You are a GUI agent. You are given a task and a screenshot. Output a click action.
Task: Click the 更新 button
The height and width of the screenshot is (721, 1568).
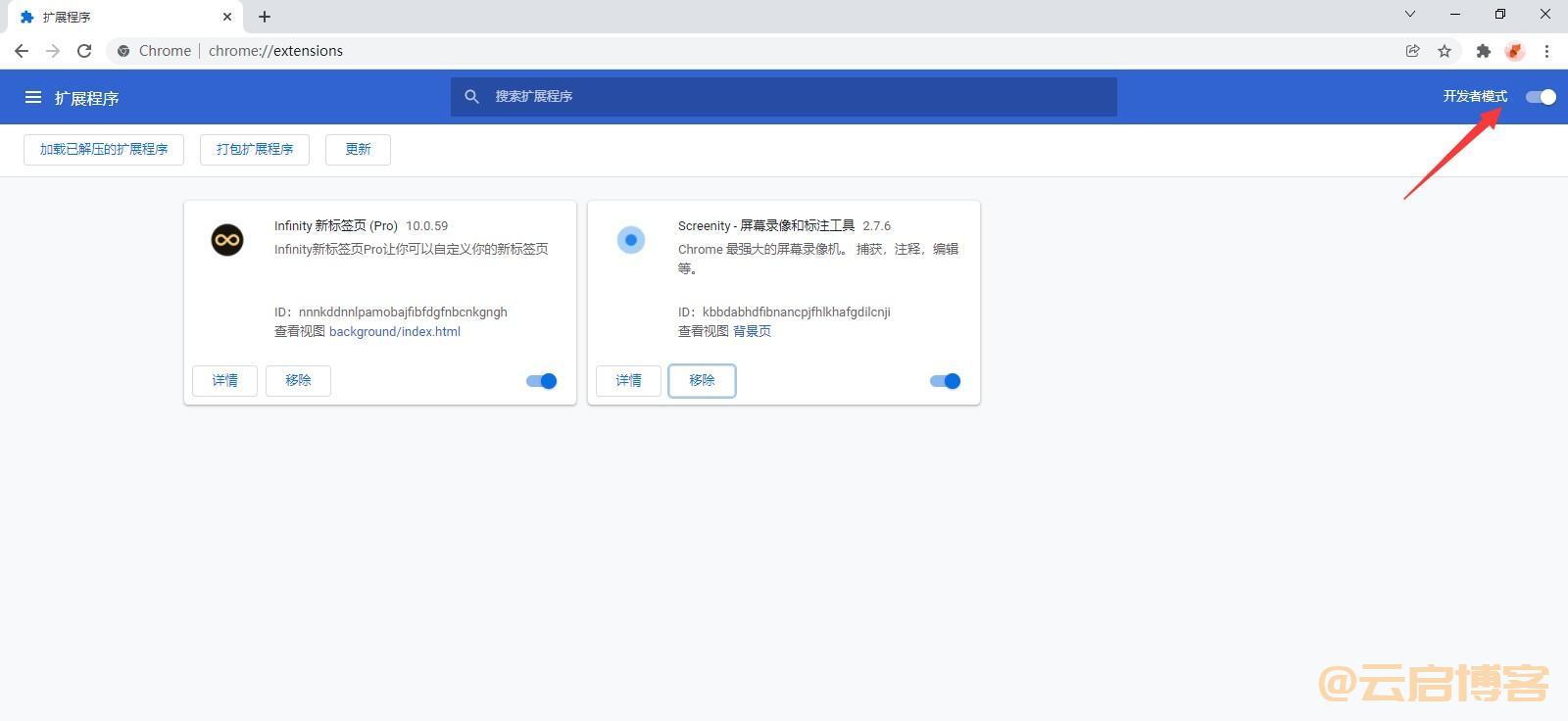[x=358, y=149]
